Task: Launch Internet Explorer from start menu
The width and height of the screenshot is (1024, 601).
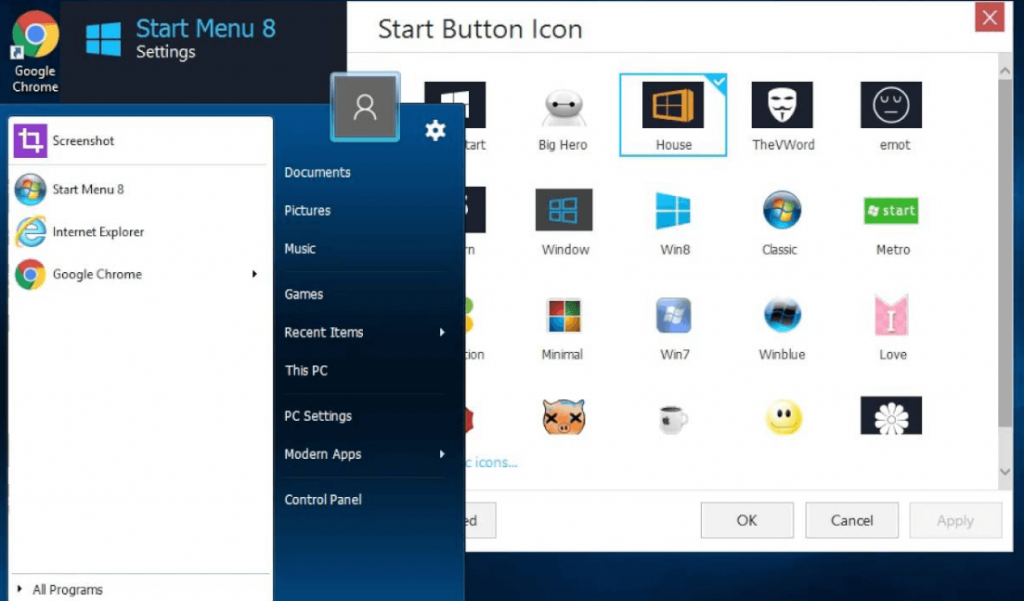Action: tap(140, 232)
